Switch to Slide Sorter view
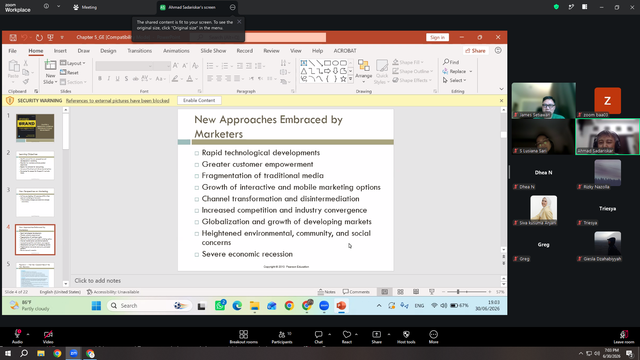Screen dimensions: 640x360 pos(400,292)
